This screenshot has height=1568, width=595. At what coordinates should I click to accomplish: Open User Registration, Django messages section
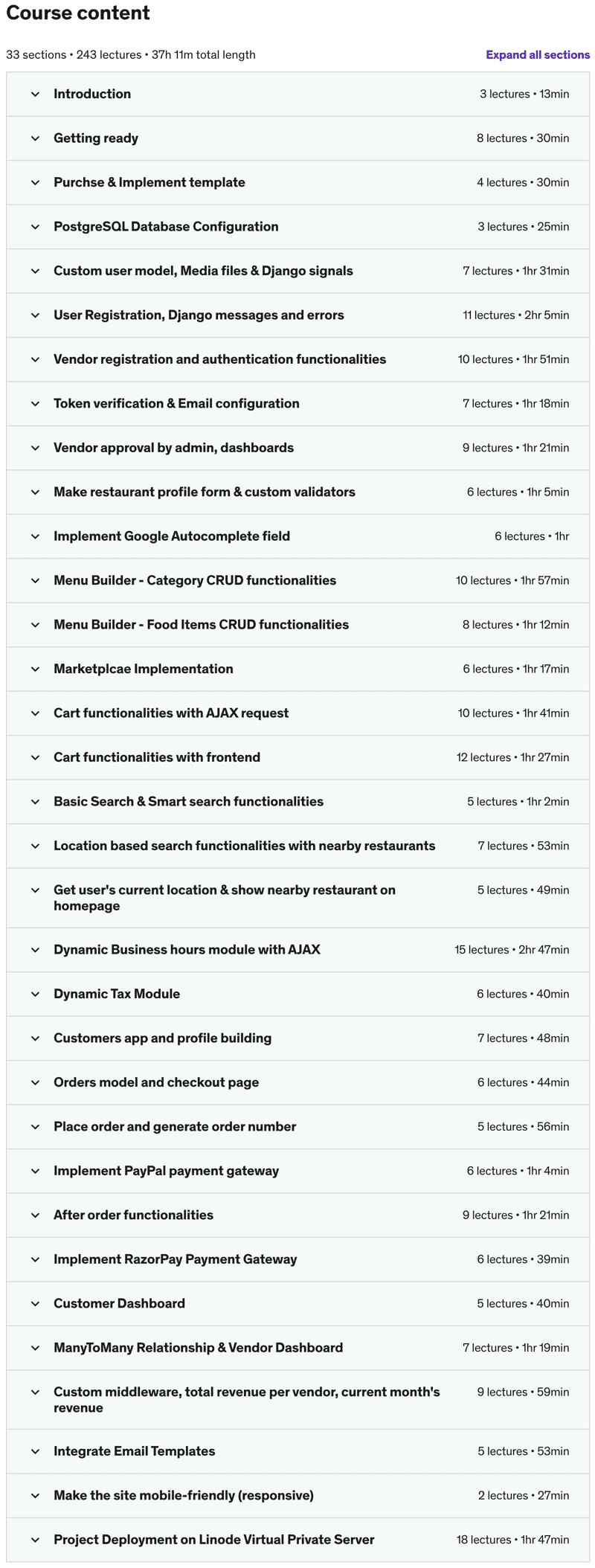coord(199,315)
